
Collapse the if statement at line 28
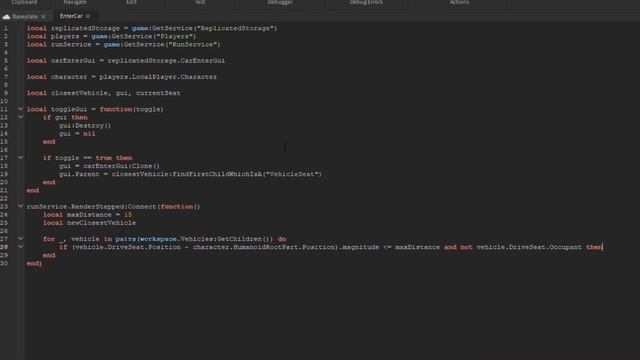pyautogui.click(x=20, y=247)
